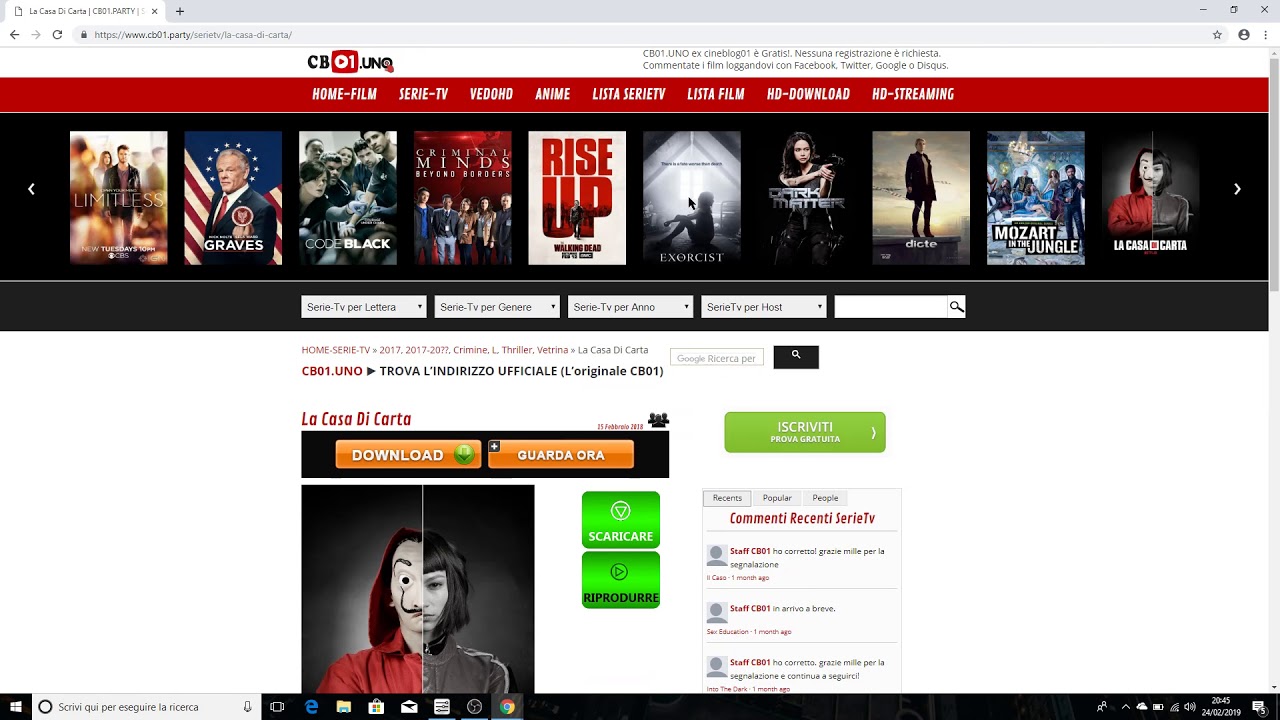Open the Rise Up Walking Dead poster

point(577,198)
